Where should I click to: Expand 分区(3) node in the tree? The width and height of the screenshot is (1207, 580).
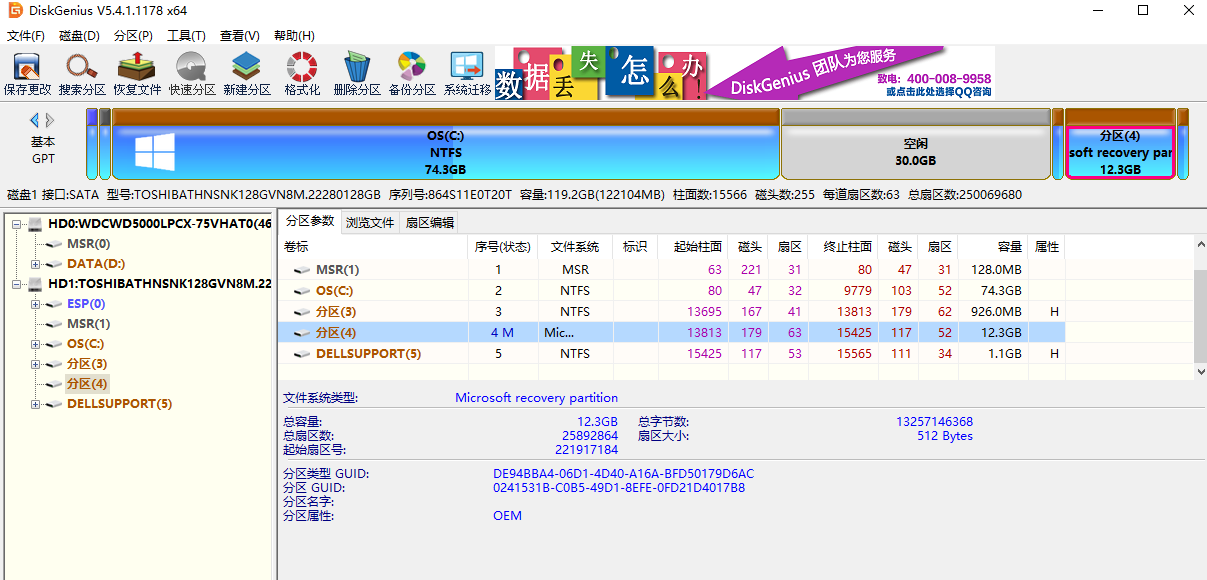pyautogui.click(x=36, y=364)
